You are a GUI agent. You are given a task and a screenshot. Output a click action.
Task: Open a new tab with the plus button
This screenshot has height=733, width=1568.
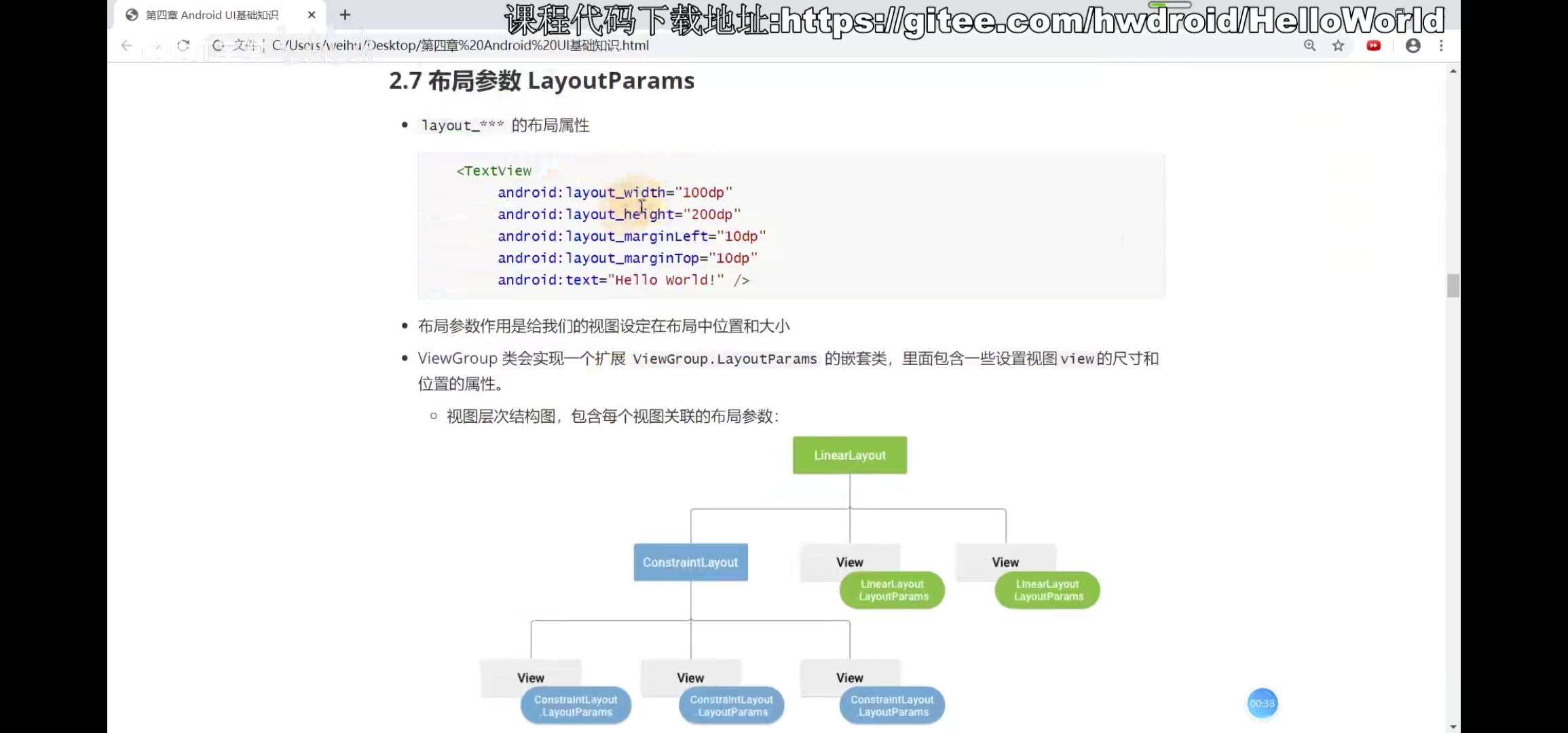coord(345,14)
